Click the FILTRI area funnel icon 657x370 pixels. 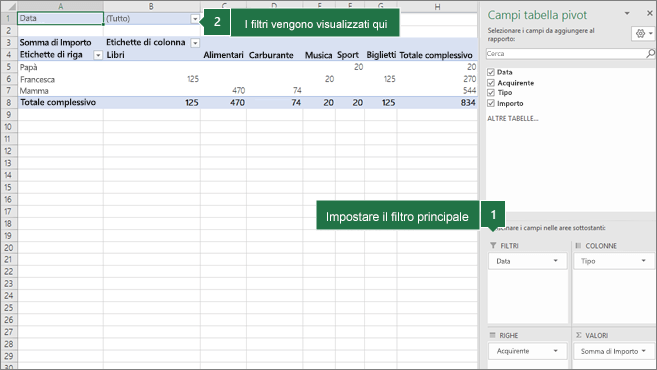[x=493, y=246]
